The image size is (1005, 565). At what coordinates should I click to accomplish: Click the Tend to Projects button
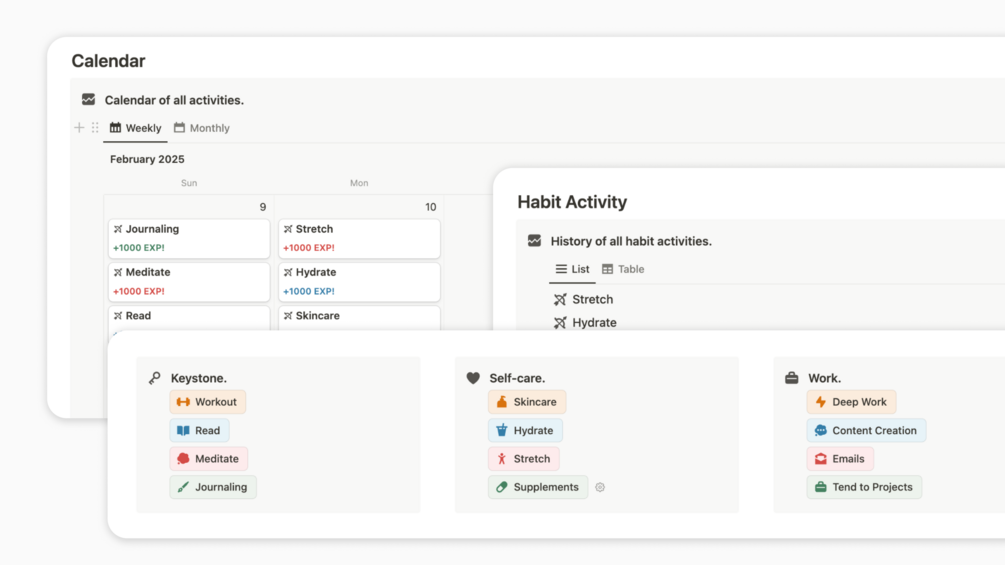(864, 487)
